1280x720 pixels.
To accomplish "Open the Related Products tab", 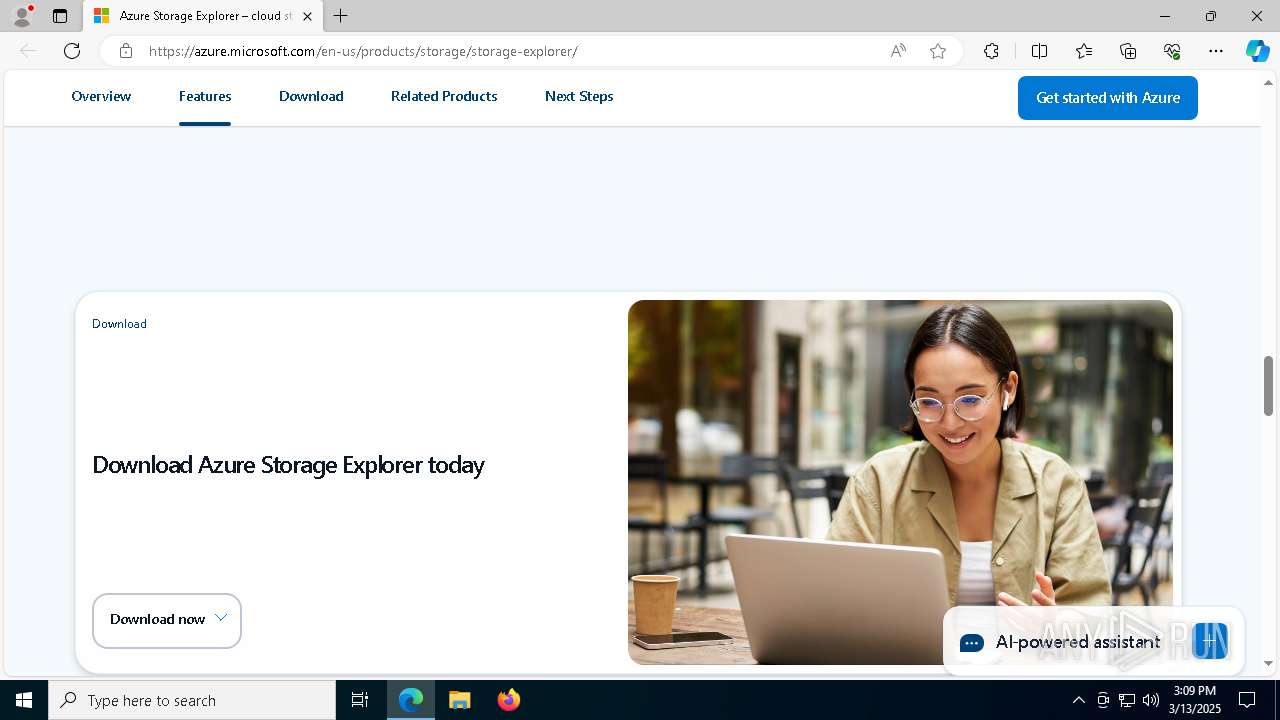I will click(444, 96).
